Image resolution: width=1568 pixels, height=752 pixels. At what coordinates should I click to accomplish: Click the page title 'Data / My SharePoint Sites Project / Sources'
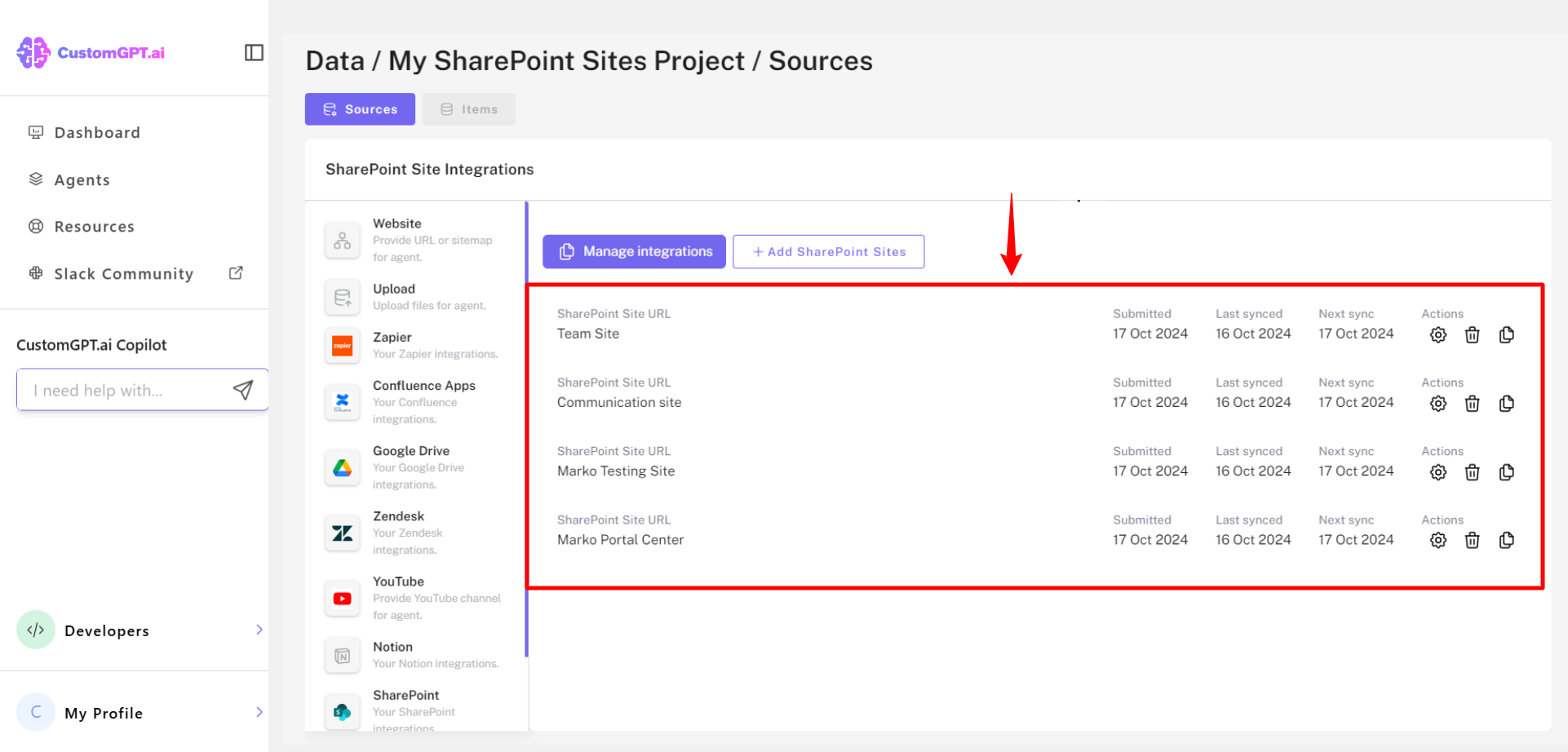[589, 60]
